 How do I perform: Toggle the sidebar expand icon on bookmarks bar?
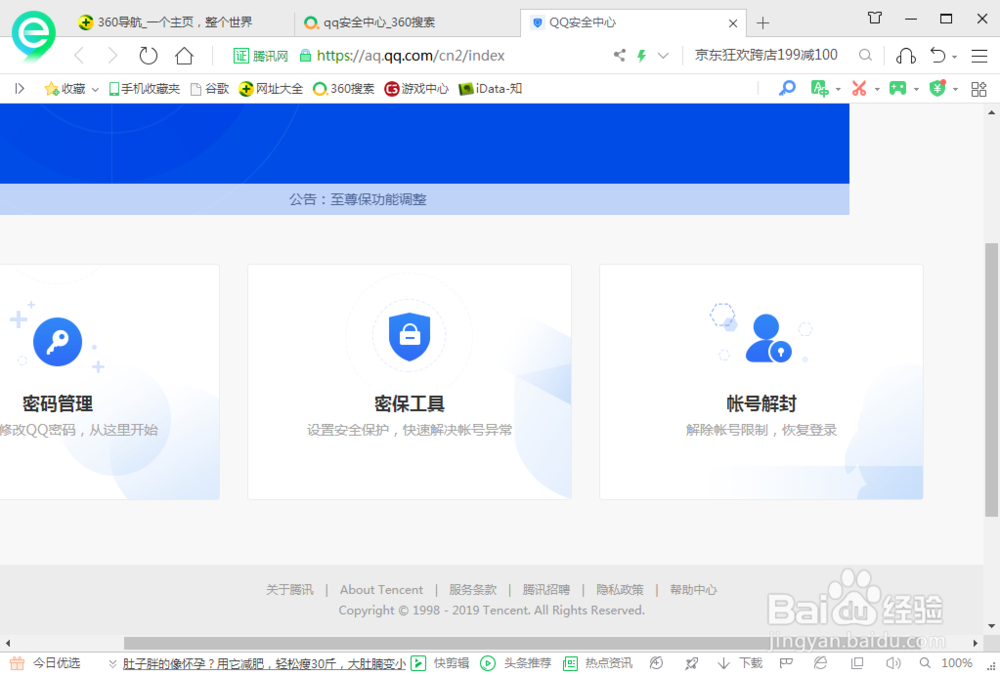pos(20,89)
